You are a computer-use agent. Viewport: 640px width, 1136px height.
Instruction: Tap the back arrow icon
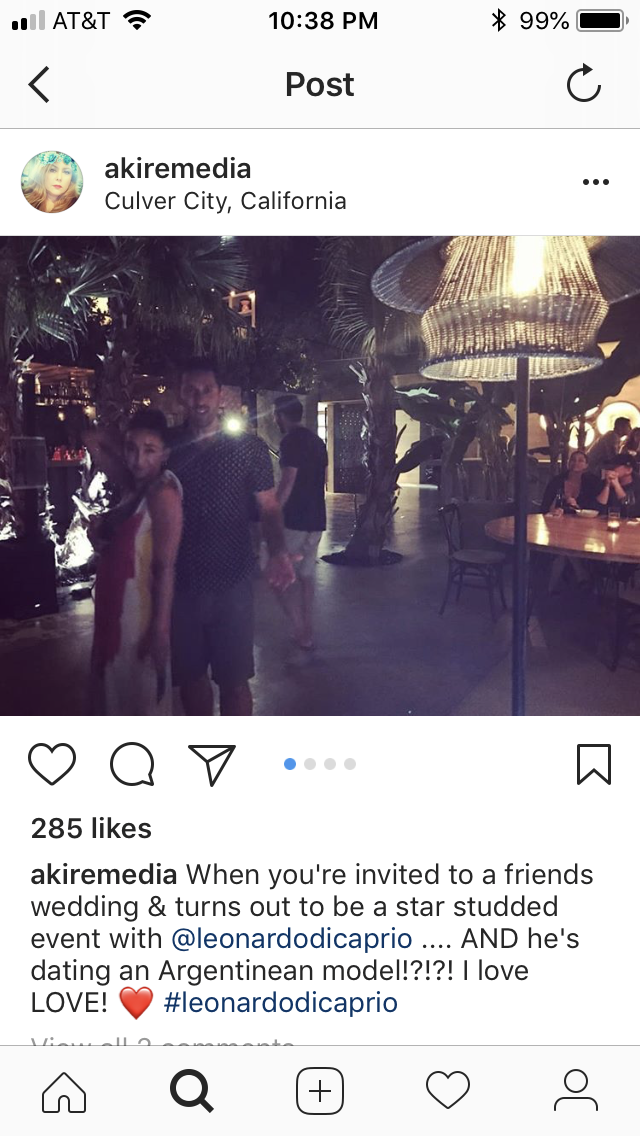click(39, 85)
